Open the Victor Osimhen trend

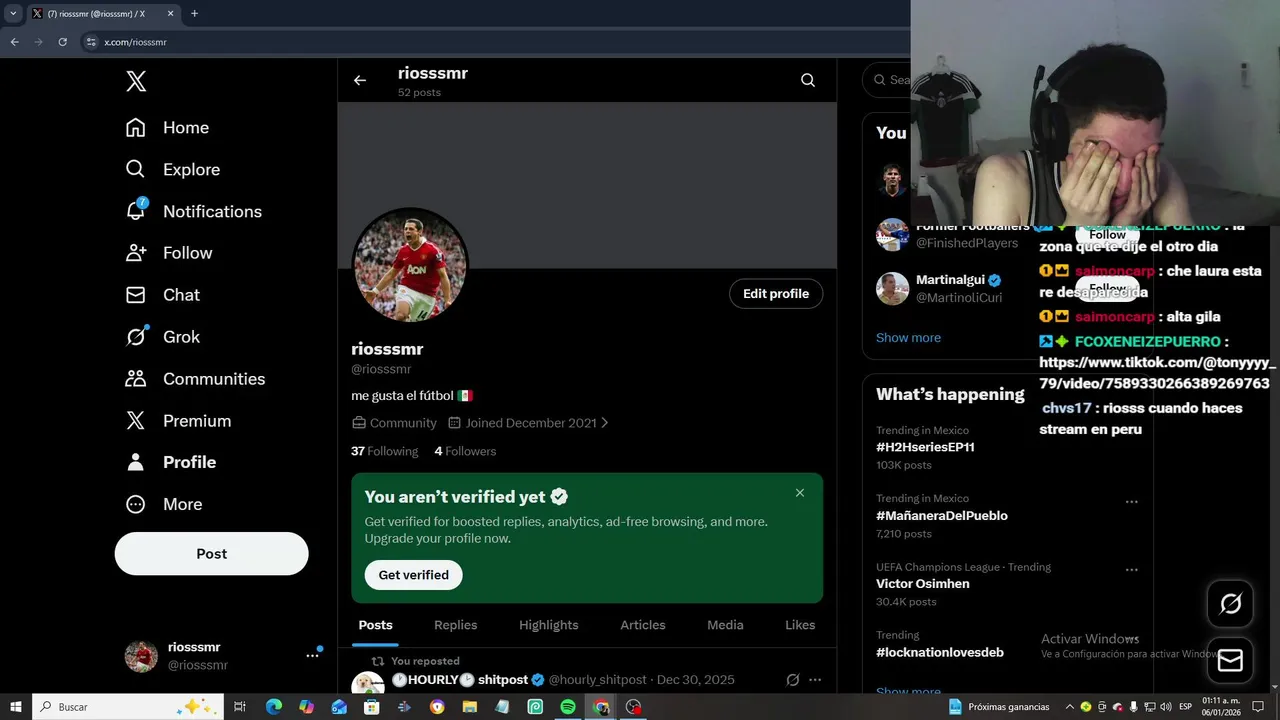click(923, 584)
